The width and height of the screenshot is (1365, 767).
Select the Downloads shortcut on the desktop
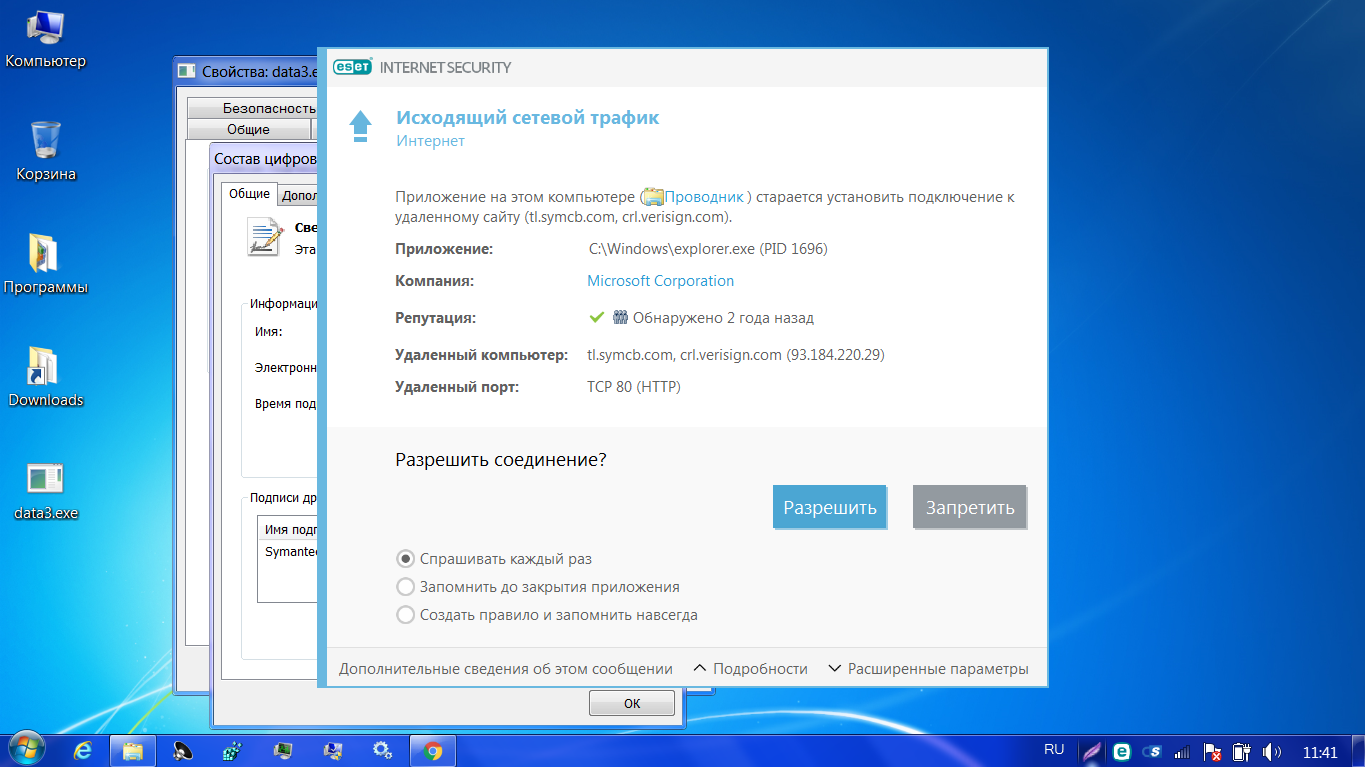pos(46,377)
